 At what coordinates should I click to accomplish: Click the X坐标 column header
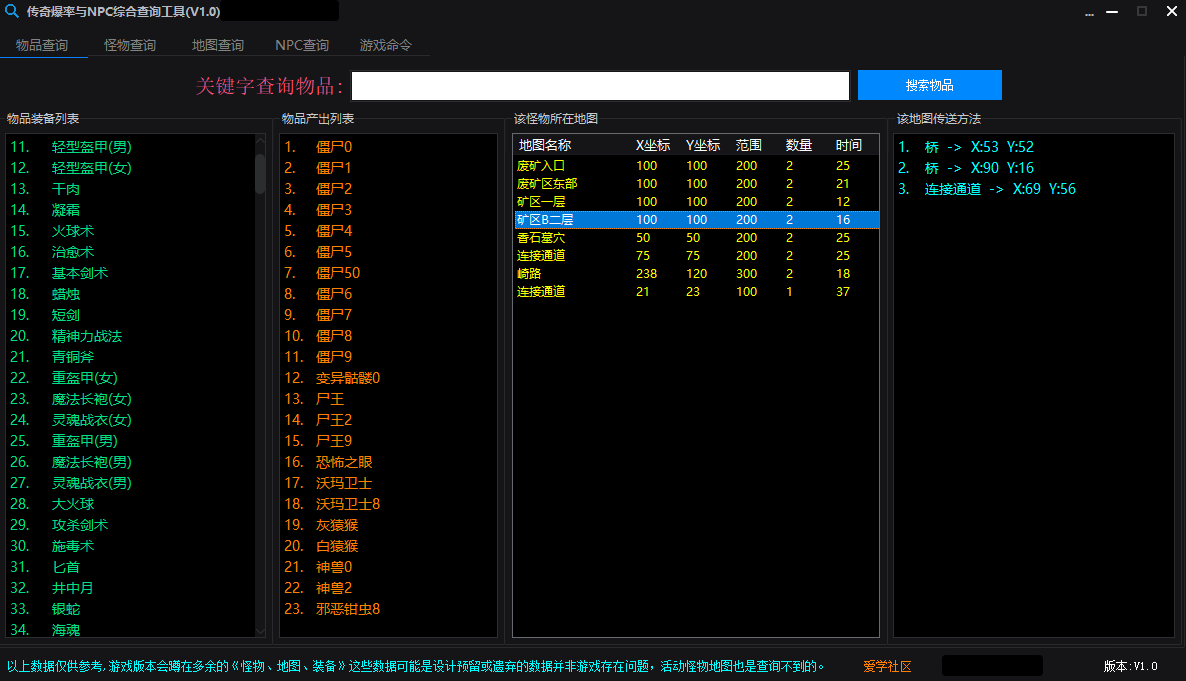tap(653, 145)
